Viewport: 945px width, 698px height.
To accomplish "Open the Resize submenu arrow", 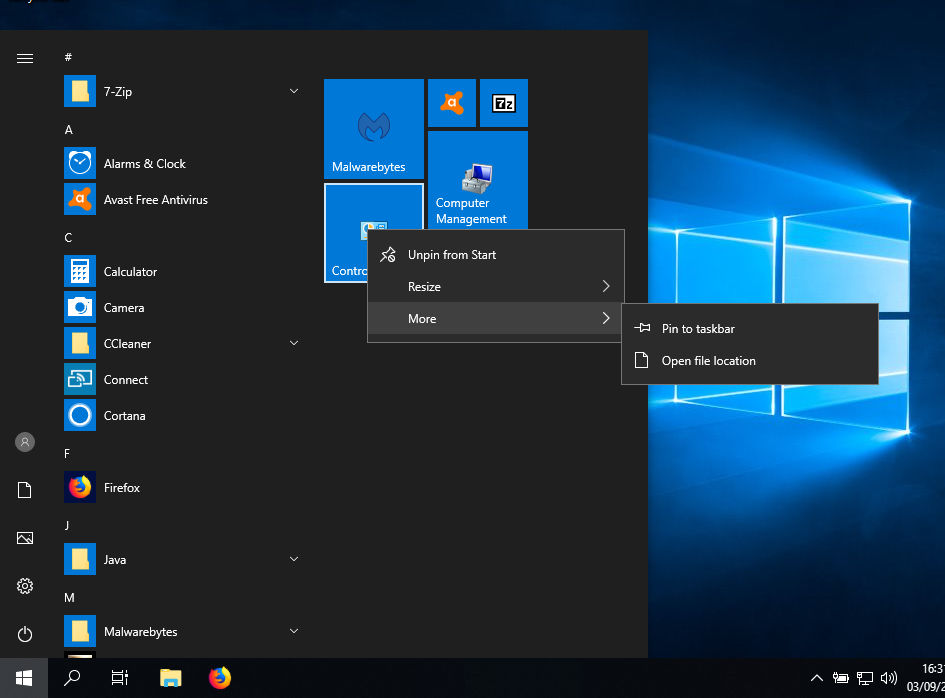I will (x=606, y=286).
